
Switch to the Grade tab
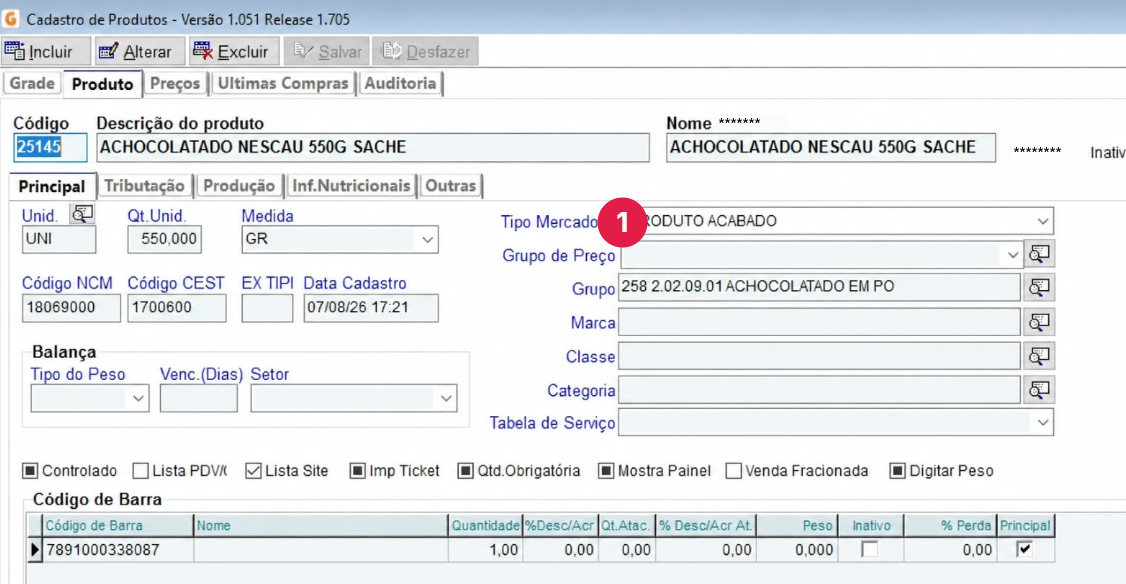32,83
